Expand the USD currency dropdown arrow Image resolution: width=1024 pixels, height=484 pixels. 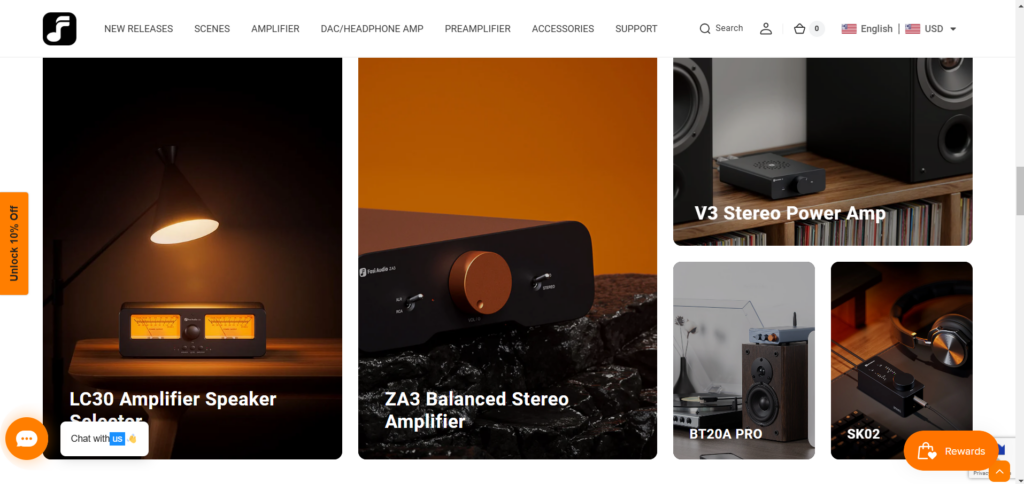tap(953, 29)
